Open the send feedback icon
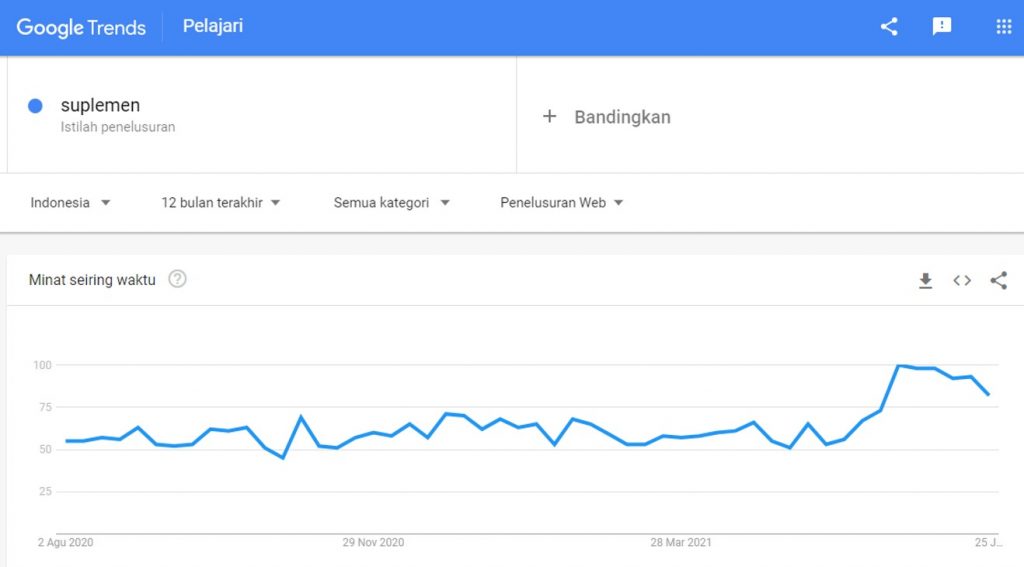1024x567 pixels. tap(942, 27)
